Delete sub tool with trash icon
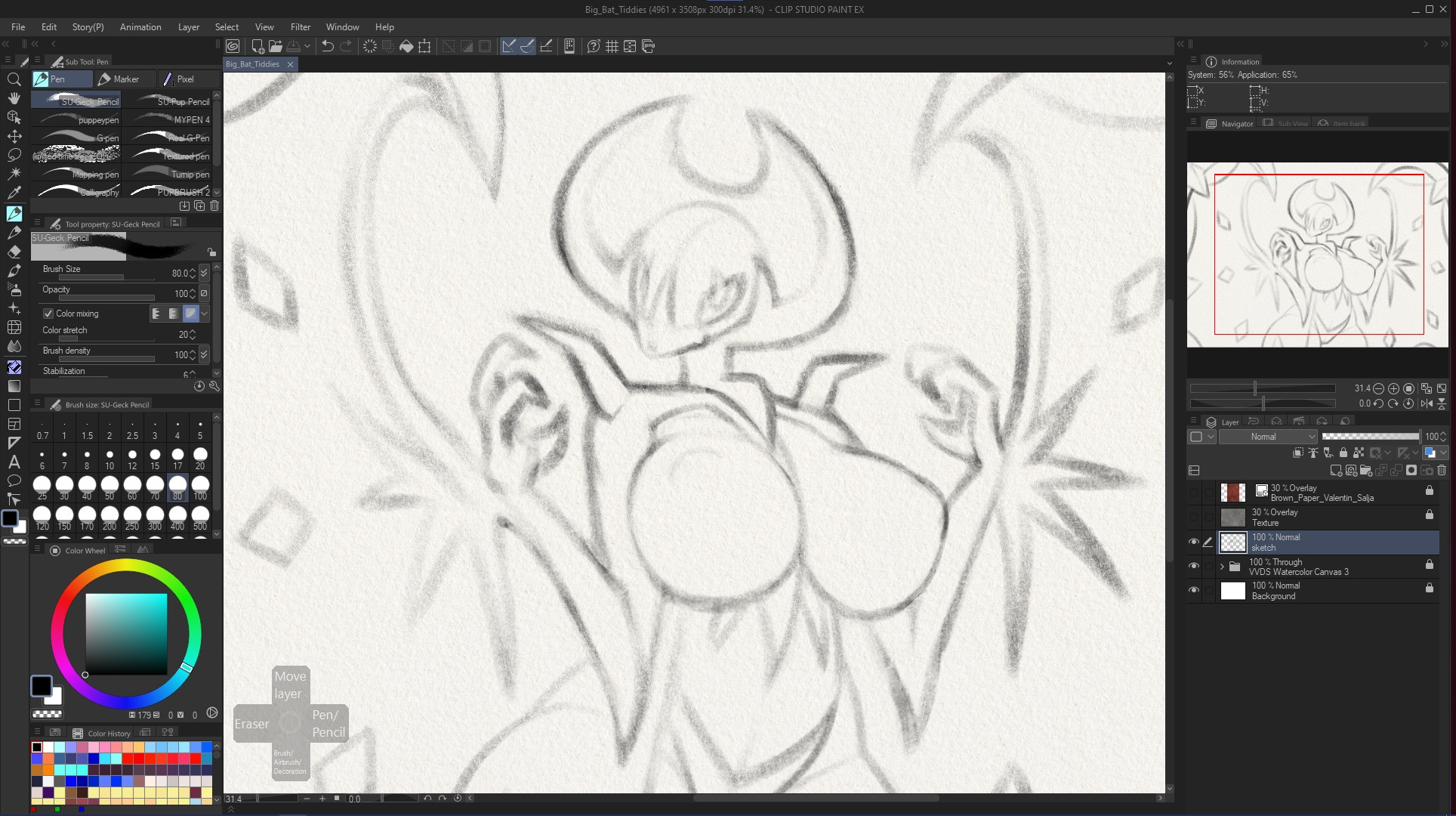1456x816 pixels. [x=214, y=206]
